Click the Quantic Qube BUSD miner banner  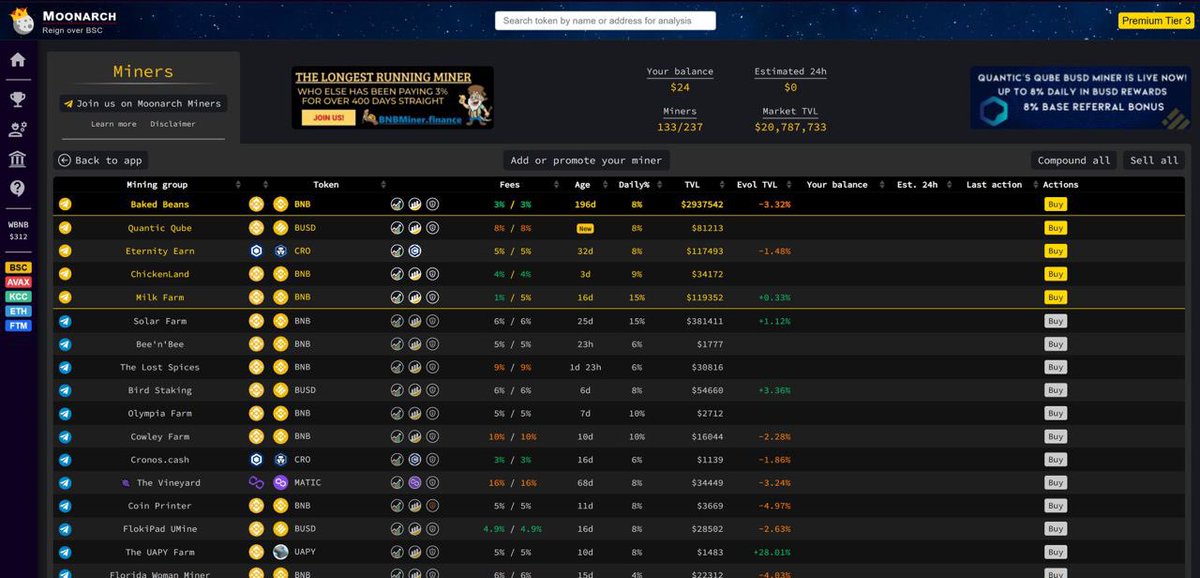tap(1080, 97)
